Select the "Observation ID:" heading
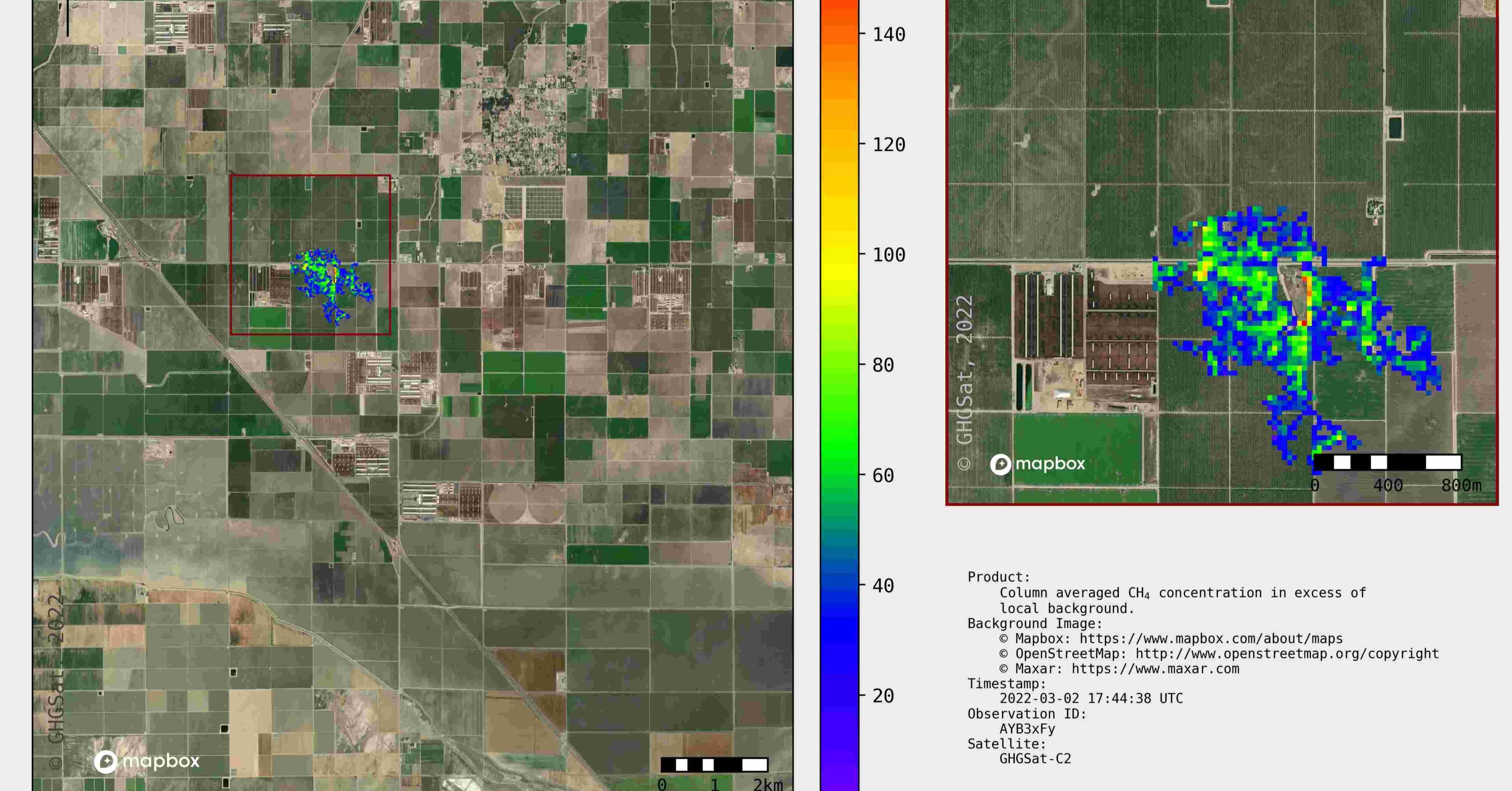Image resolution: width=1512 pixels, height=791 pixels. (x=1027, y=713)
